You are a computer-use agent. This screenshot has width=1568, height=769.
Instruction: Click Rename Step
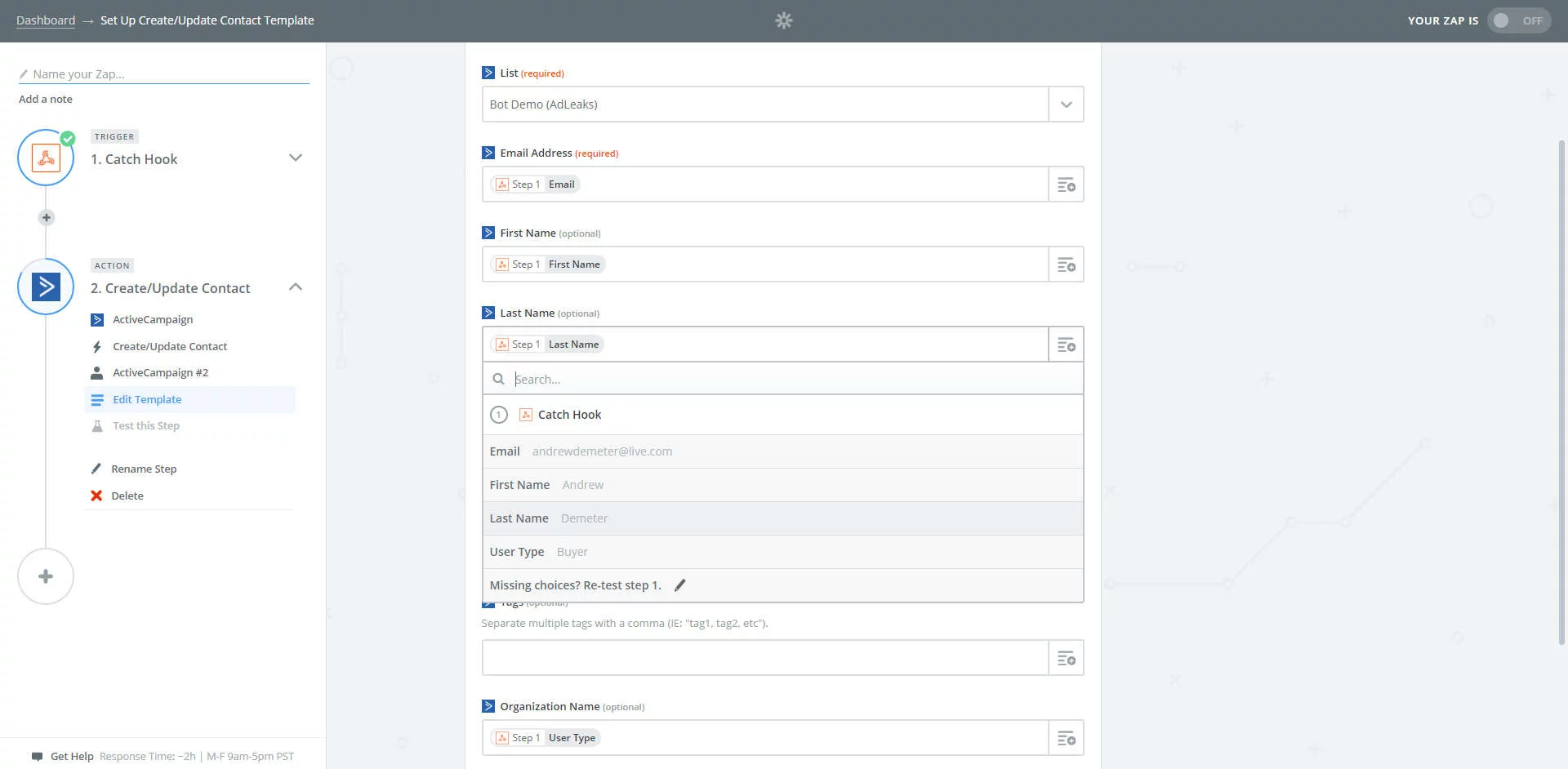144,469
